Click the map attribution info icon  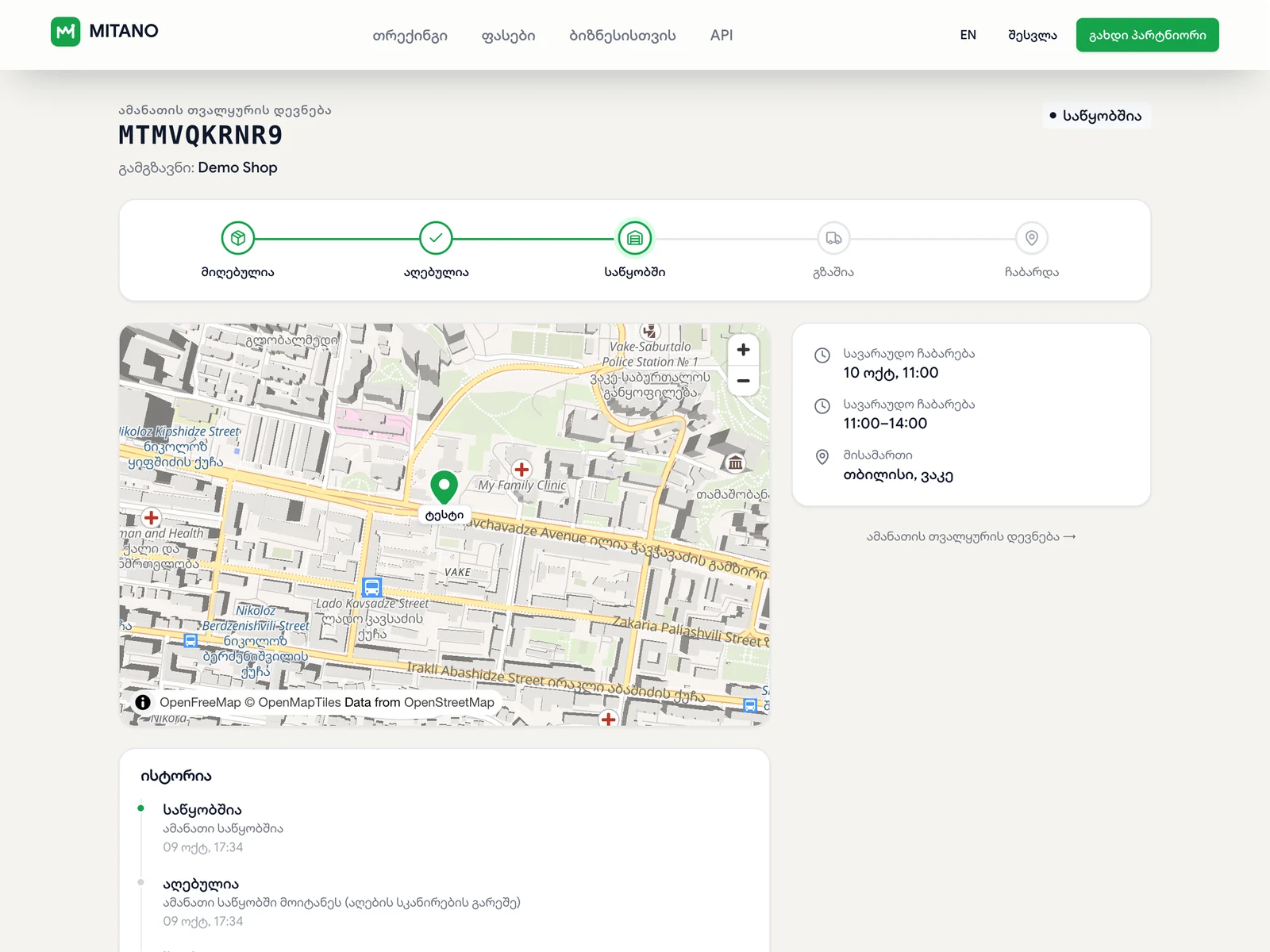(143, 702)
